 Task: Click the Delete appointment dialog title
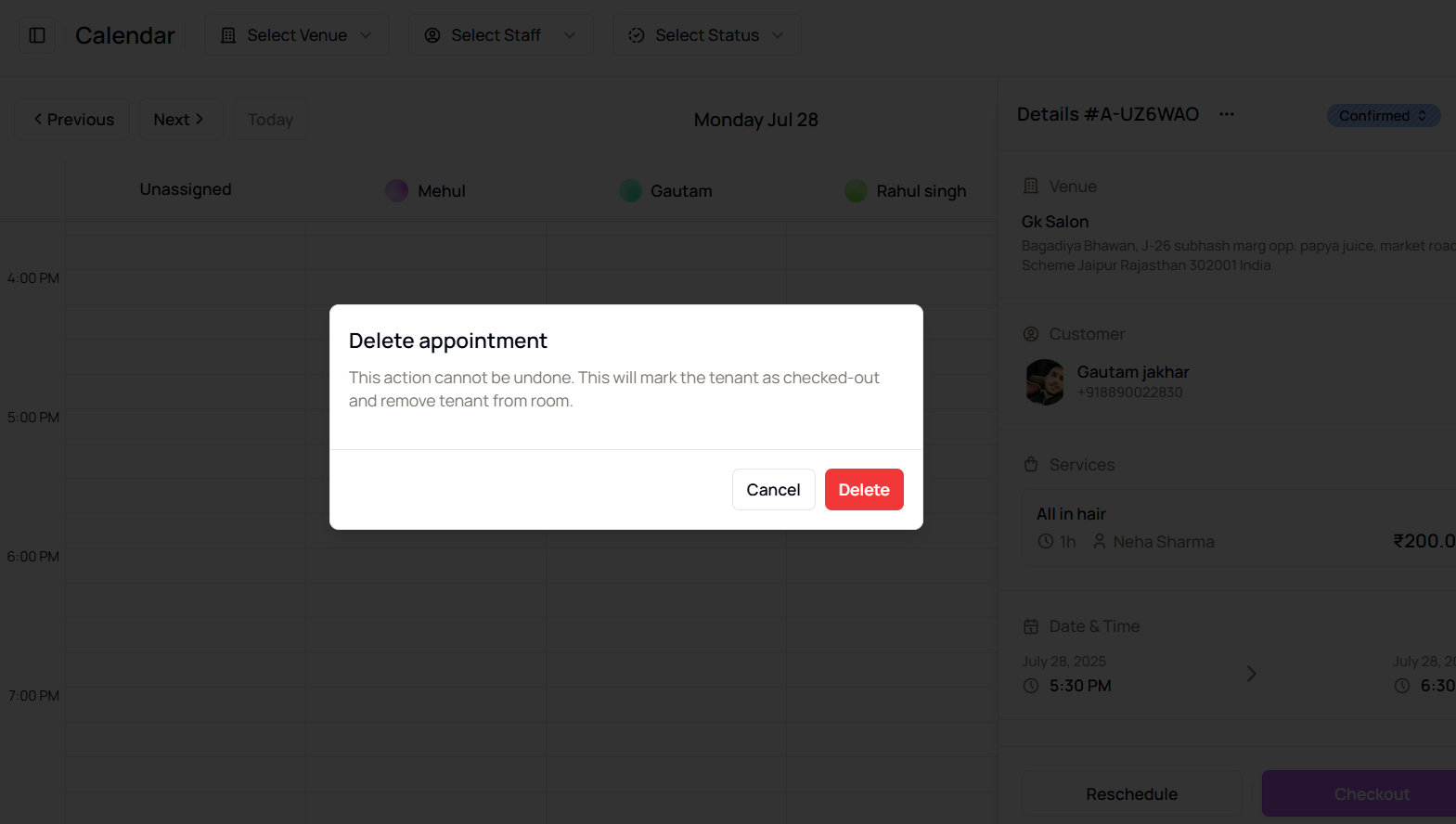[448, 341]
